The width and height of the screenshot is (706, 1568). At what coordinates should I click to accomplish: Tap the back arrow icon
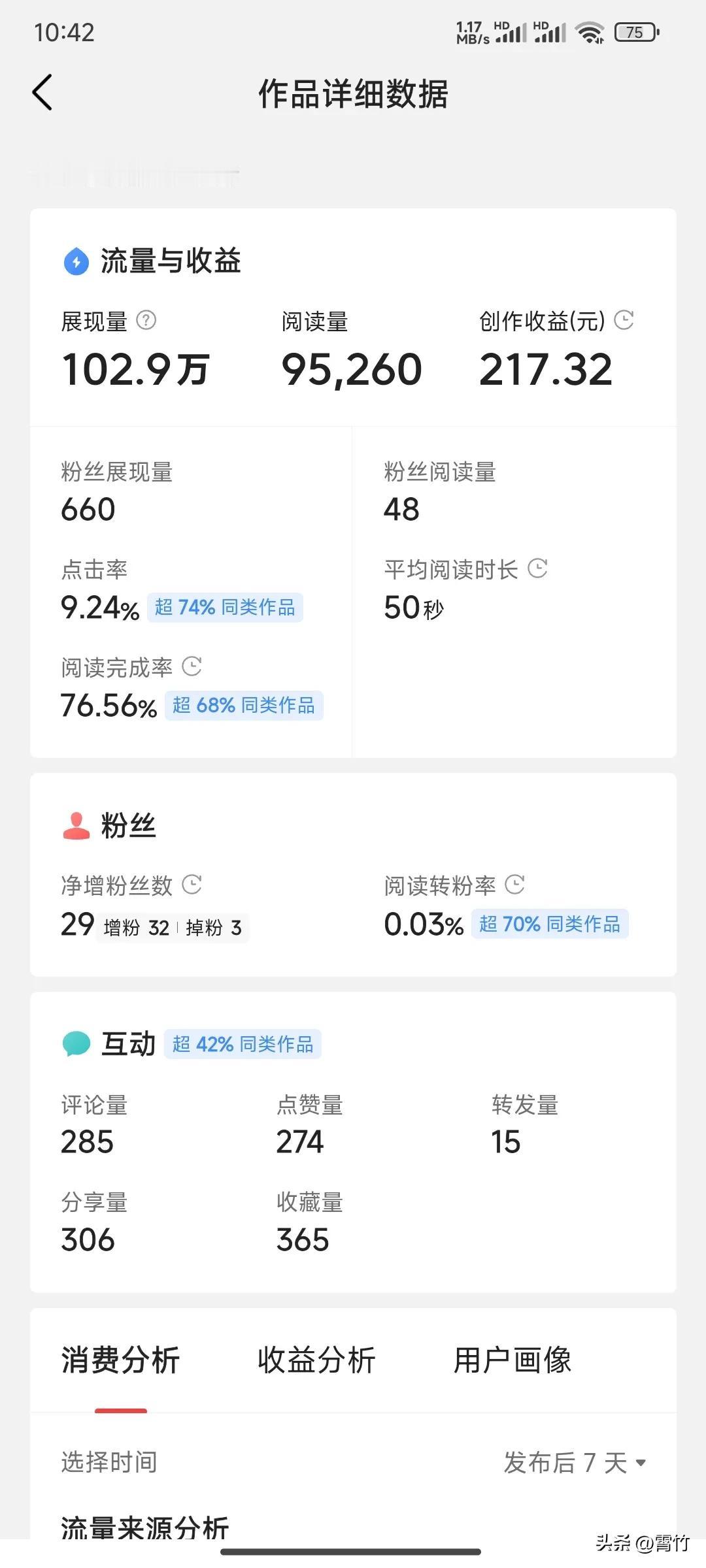tap(42, 92)
